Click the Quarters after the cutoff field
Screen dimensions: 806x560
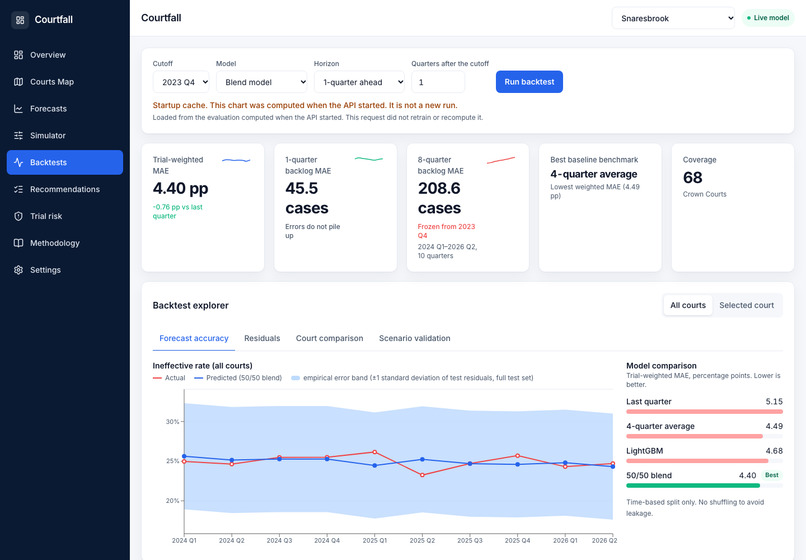pos(438,82)
